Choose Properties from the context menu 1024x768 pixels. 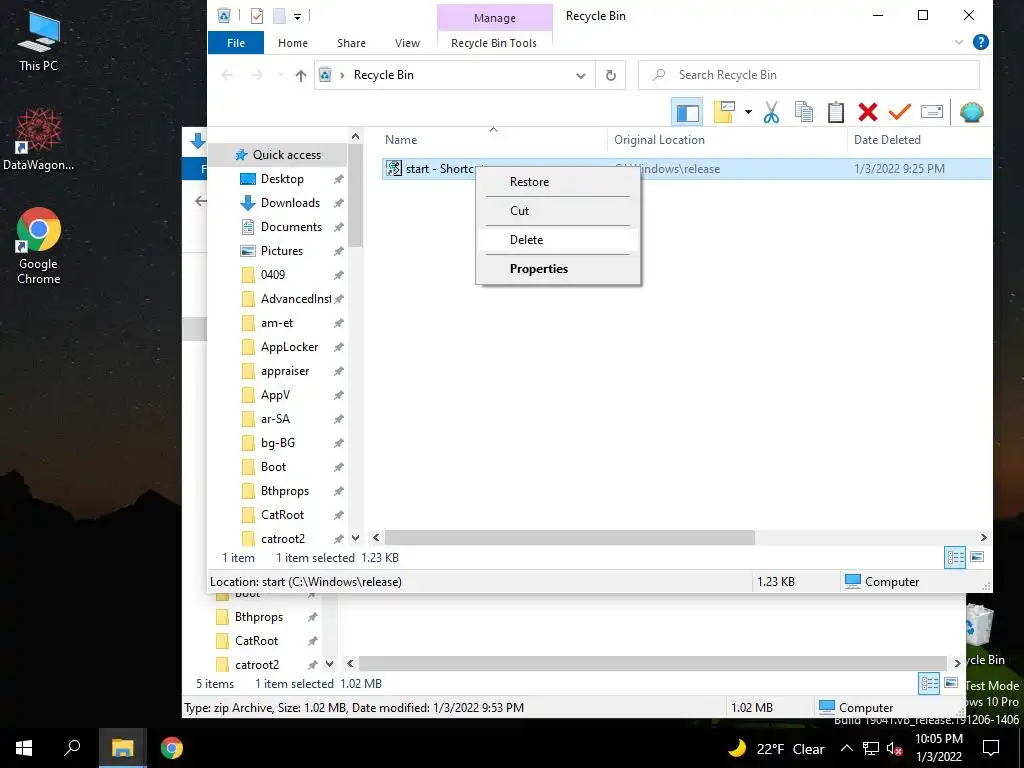pos(558,268)
